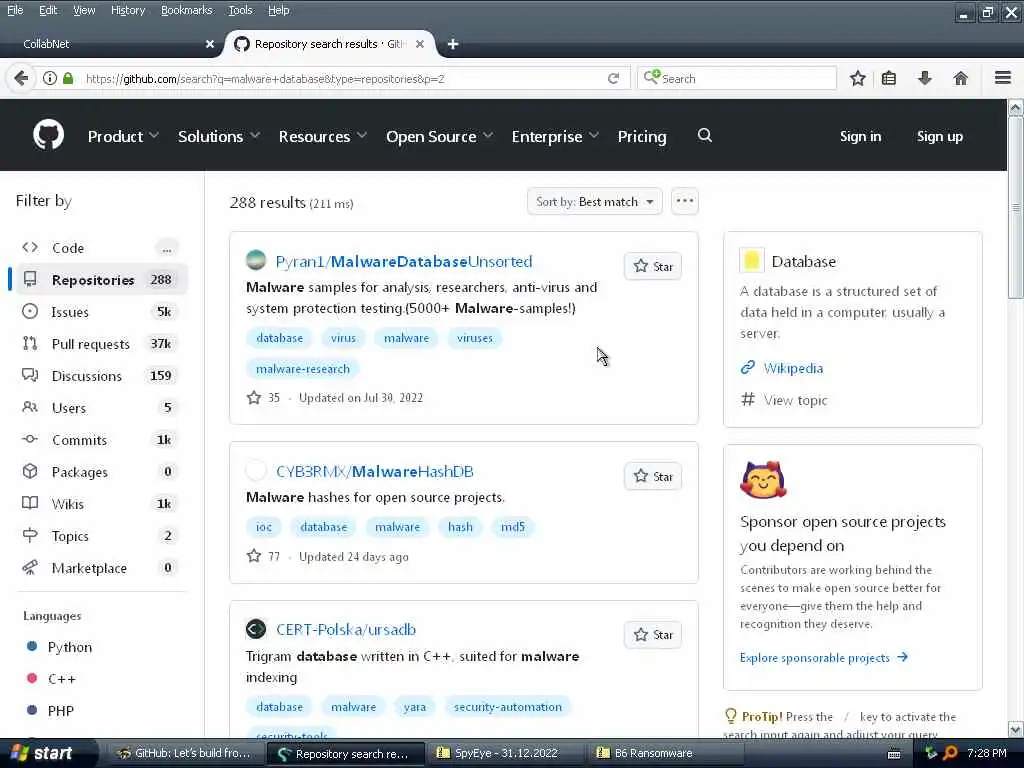The width and height of the screenshot is (1024, 768).
Task: Click the CERT-Polska repository avatar
Action: pos(256,629)
